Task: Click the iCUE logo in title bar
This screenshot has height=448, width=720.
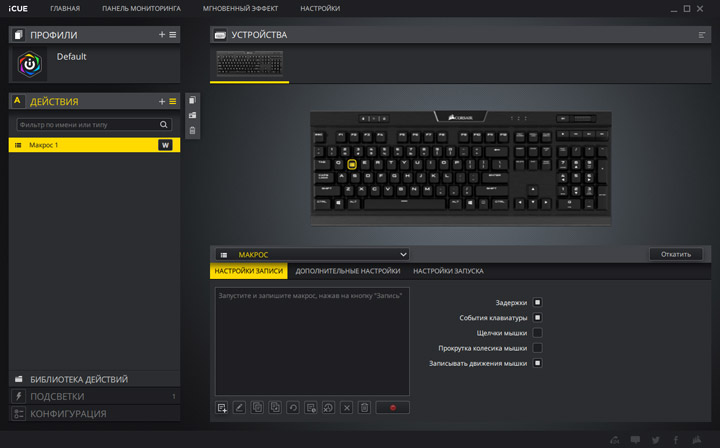Action: click(x=18, y=8)
